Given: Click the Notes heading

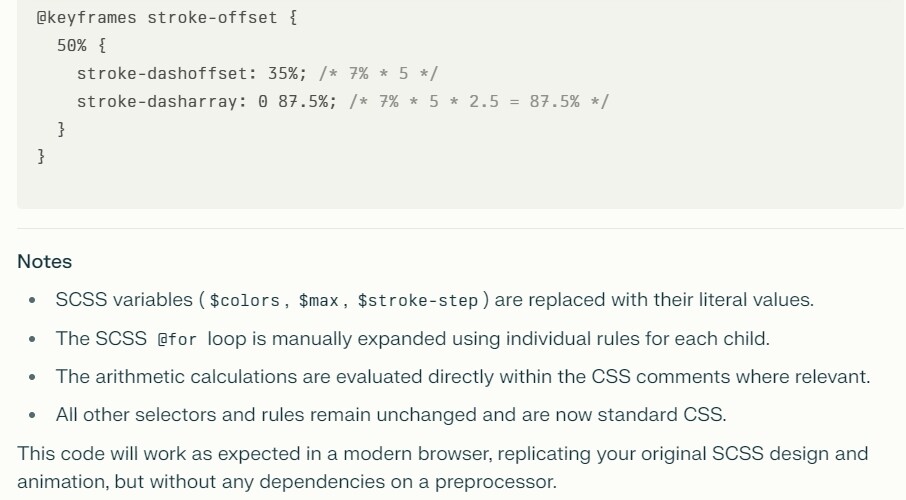Looking at the screenshot, I should click(44, 261).
